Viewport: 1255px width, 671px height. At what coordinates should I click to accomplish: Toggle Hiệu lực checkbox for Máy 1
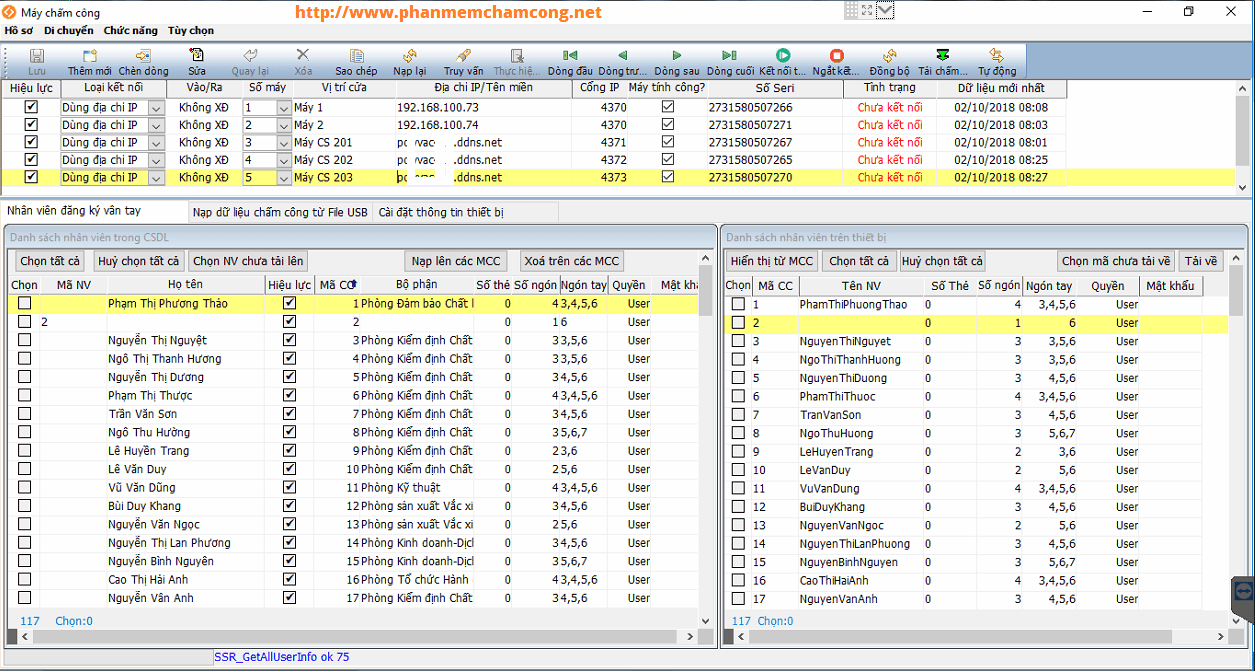tap(31, 107)
